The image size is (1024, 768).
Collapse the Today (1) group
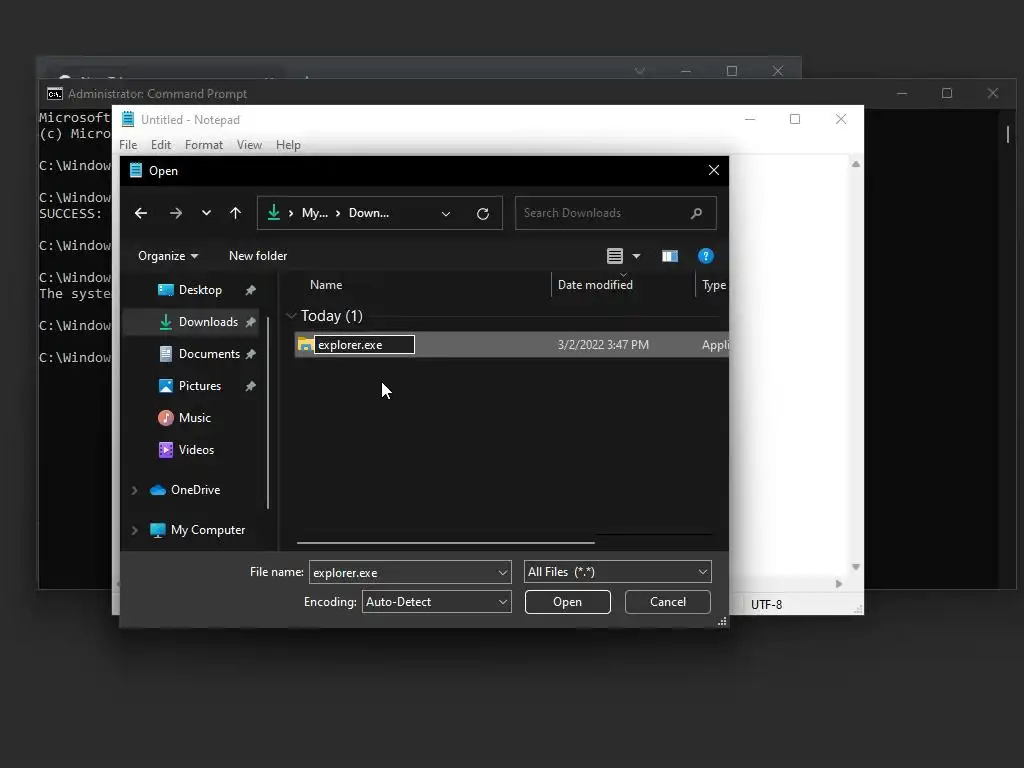point(291,316)
